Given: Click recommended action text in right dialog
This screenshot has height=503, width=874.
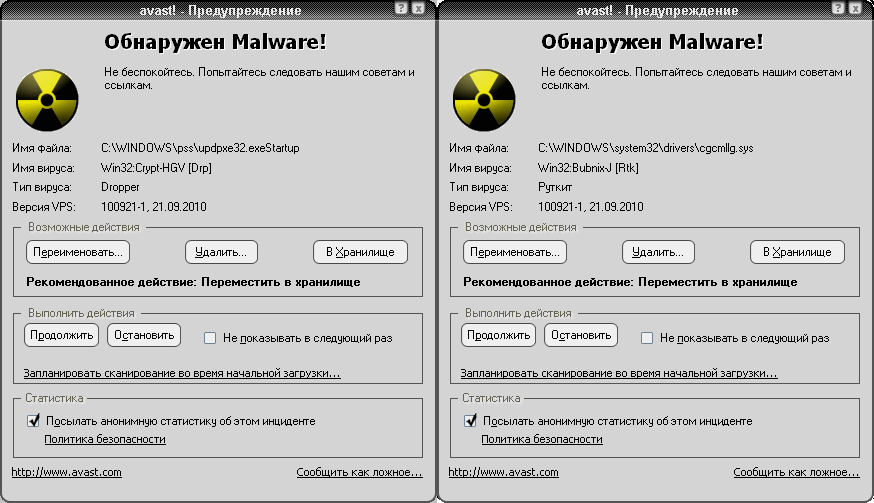Looking at the screenshot, I should tap(630, 282).
